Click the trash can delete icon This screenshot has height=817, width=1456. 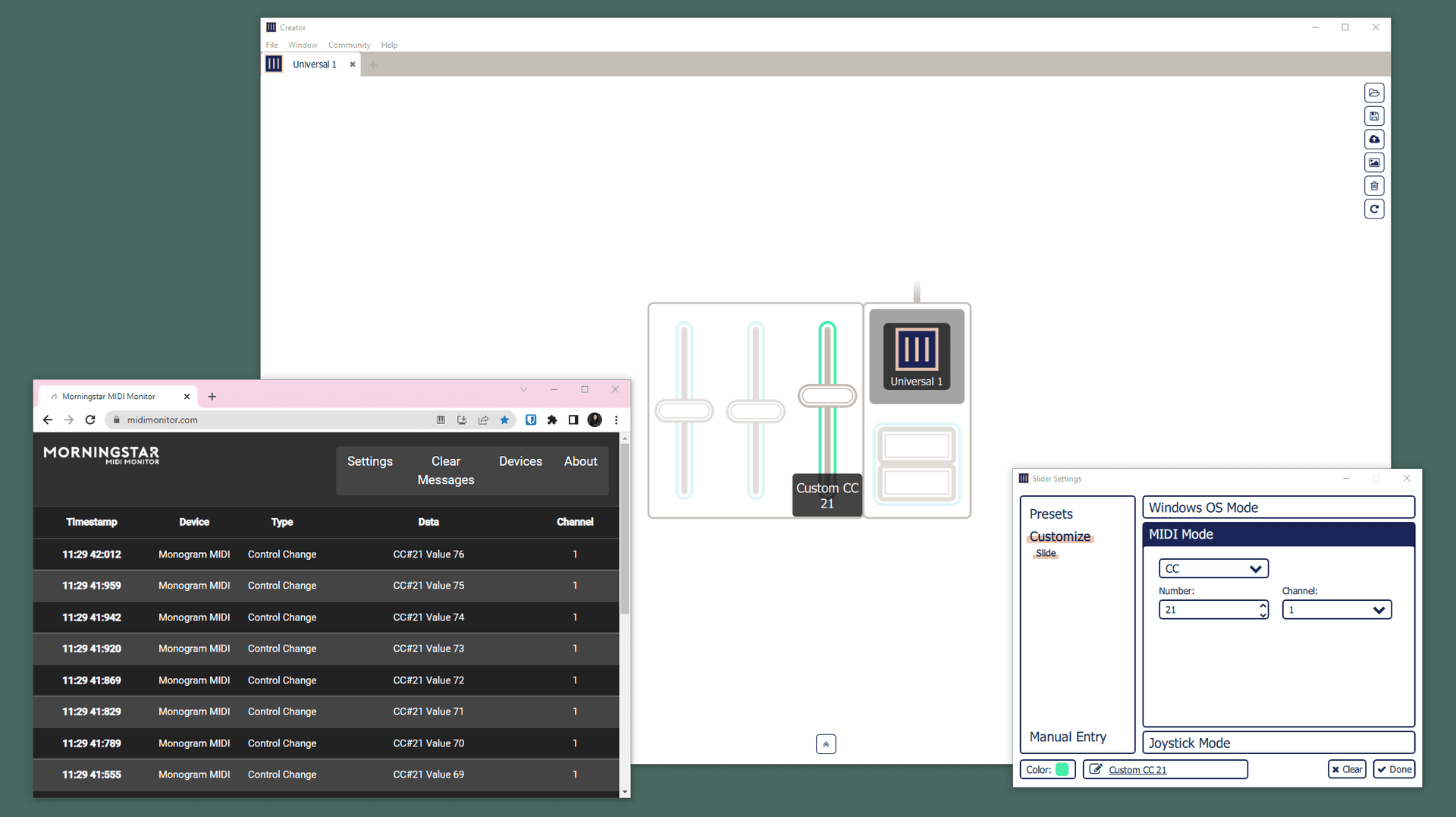1373,186
